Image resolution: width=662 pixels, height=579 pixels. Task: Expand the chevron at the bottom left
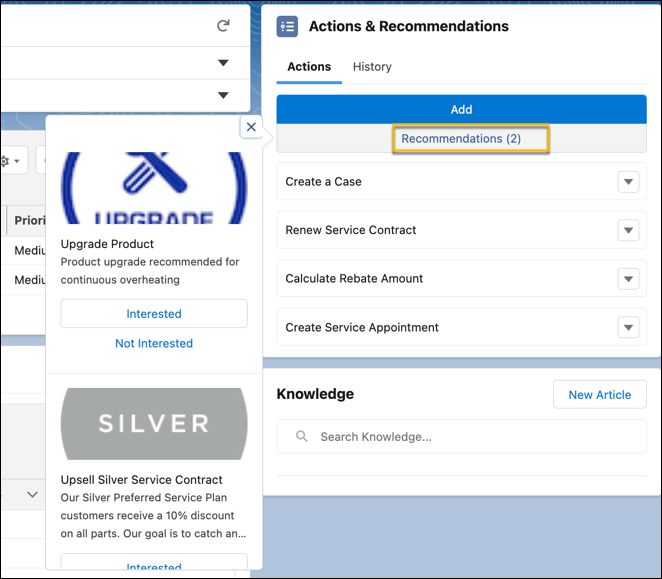click(33, 494)
